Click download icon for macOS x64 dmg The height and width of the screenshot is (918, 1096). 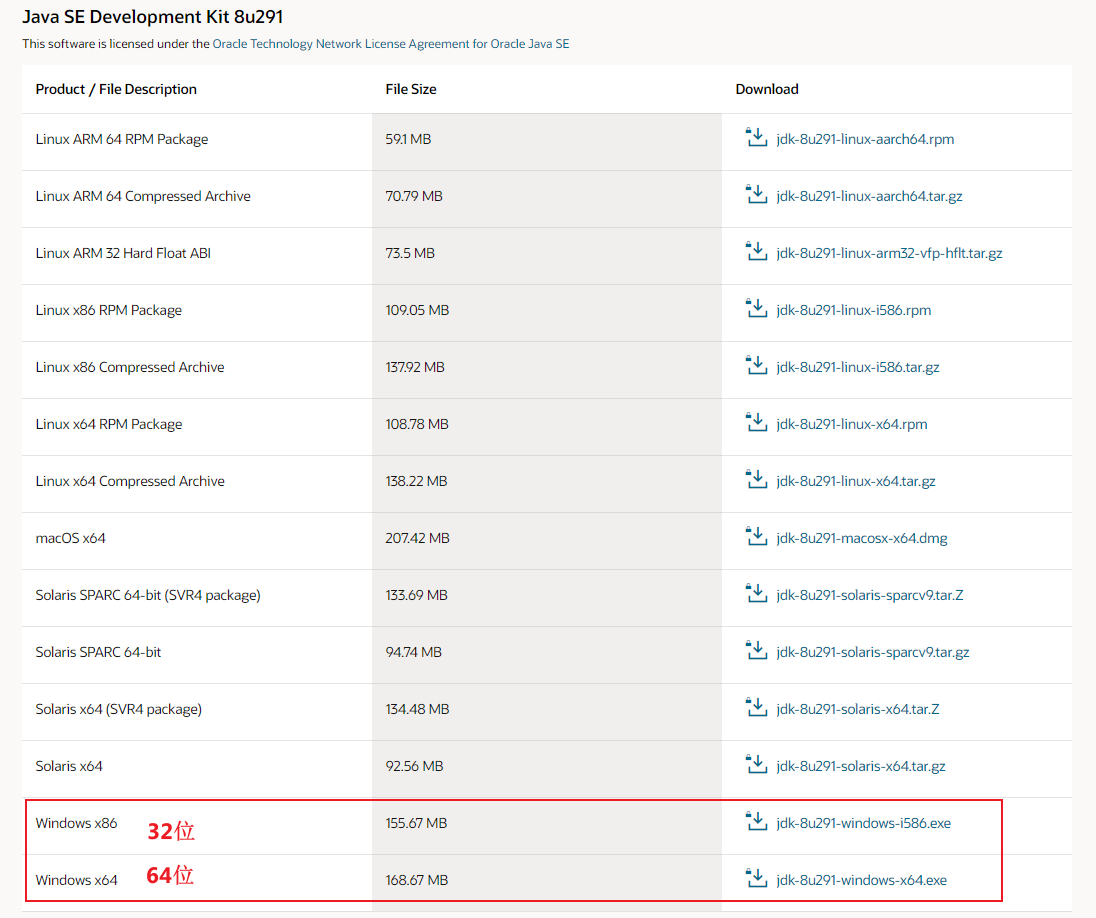756,537
